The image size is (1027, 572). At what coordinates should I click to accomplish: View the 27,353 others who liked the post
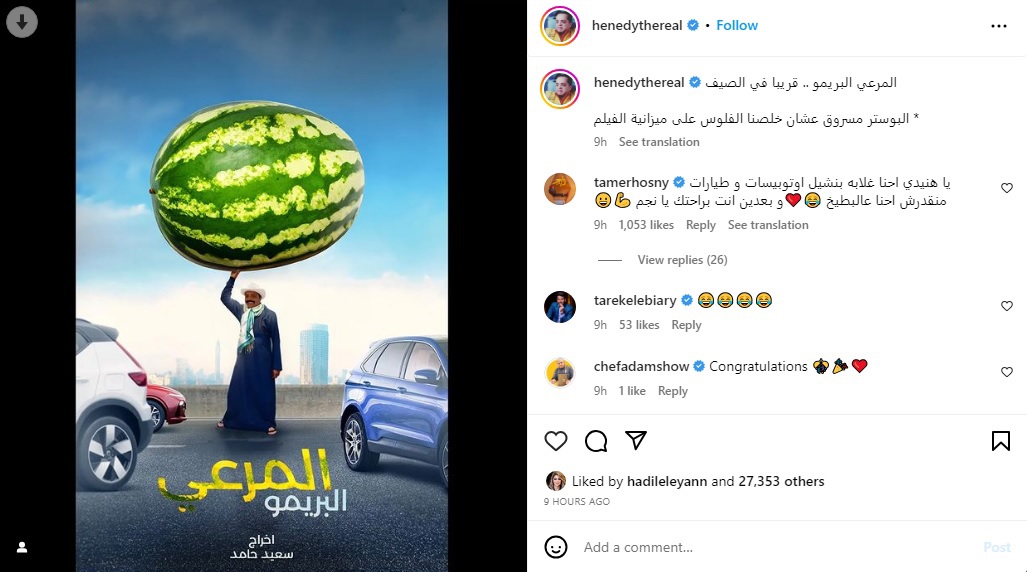(781, 482)
